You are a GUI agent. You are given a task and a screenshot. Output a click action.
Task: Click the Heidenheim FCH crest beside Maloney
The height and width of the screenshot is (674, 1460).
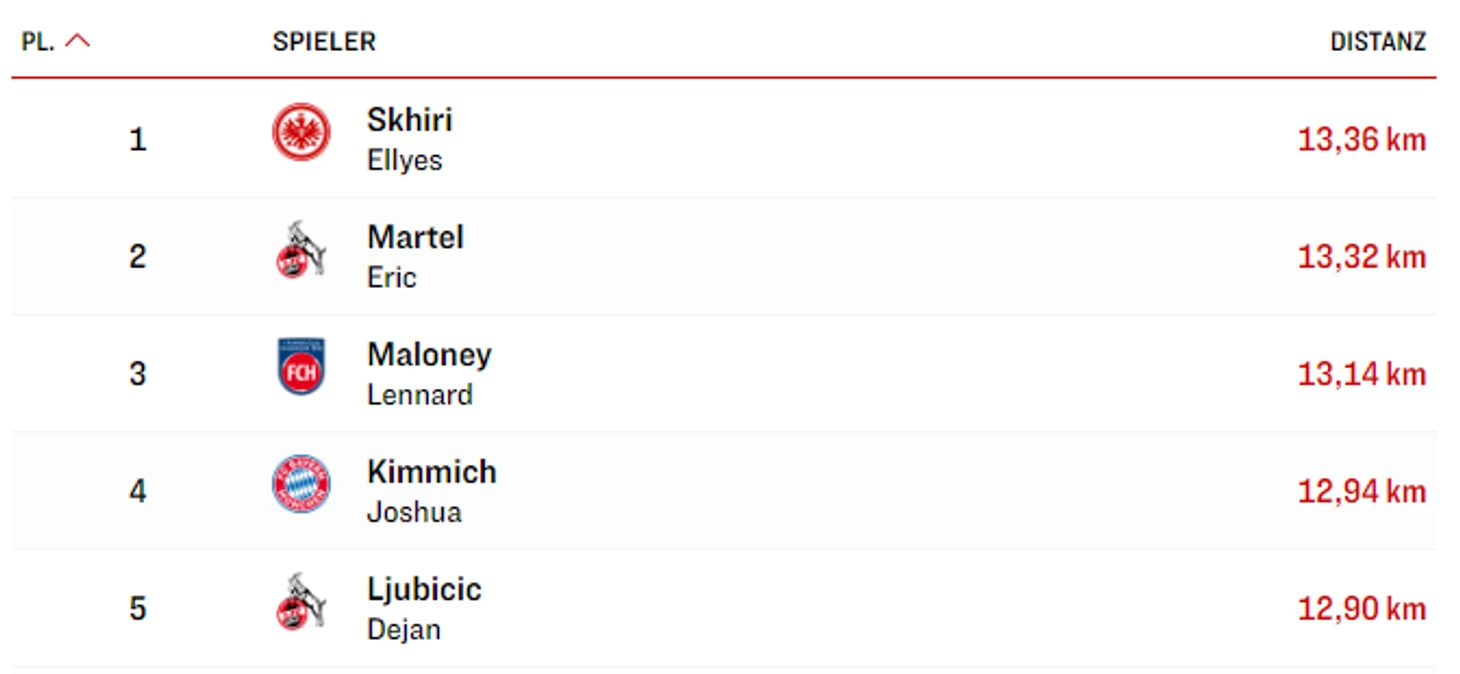point(301,367)
